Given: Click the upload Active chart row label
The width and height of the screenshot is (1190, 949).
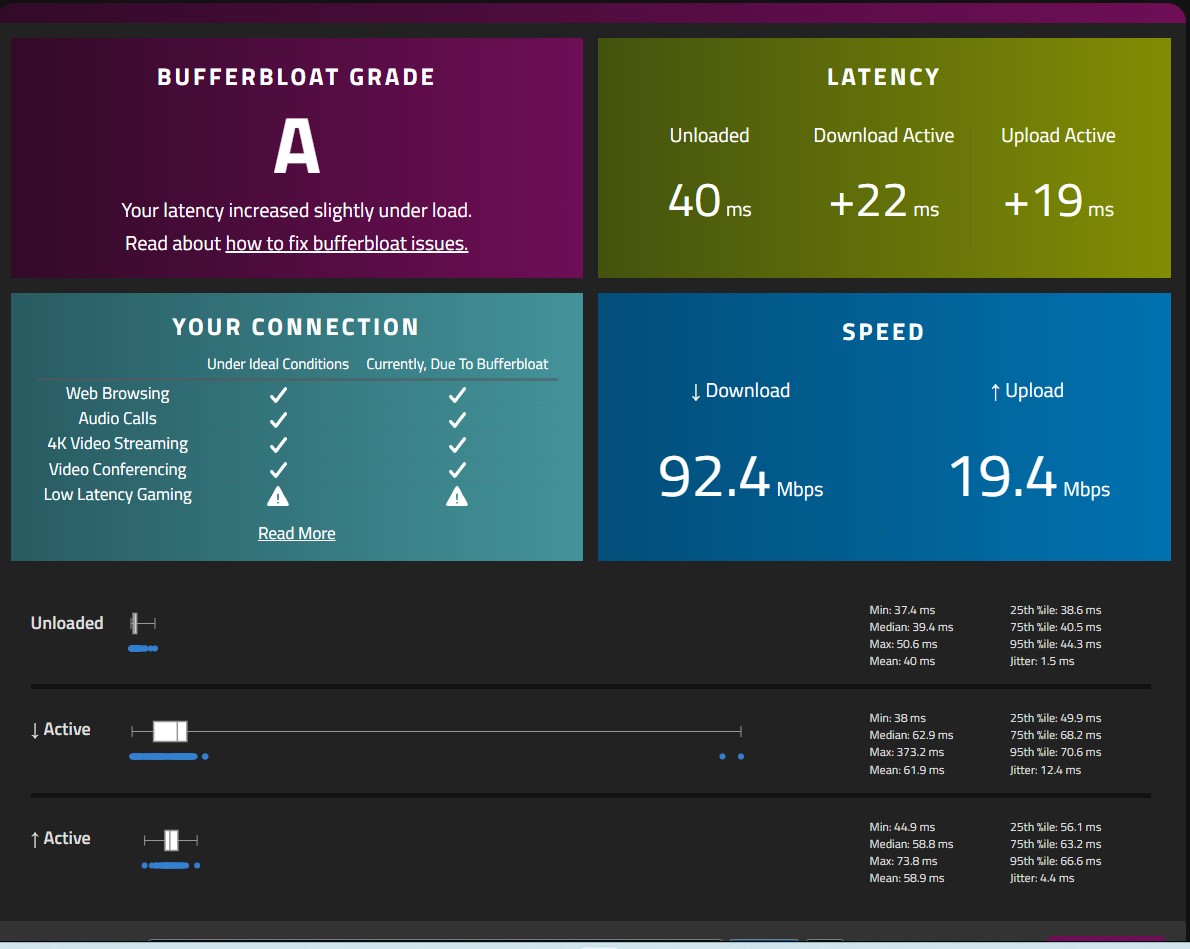Looking at the screenshot, I should click(x=60, y=839).
